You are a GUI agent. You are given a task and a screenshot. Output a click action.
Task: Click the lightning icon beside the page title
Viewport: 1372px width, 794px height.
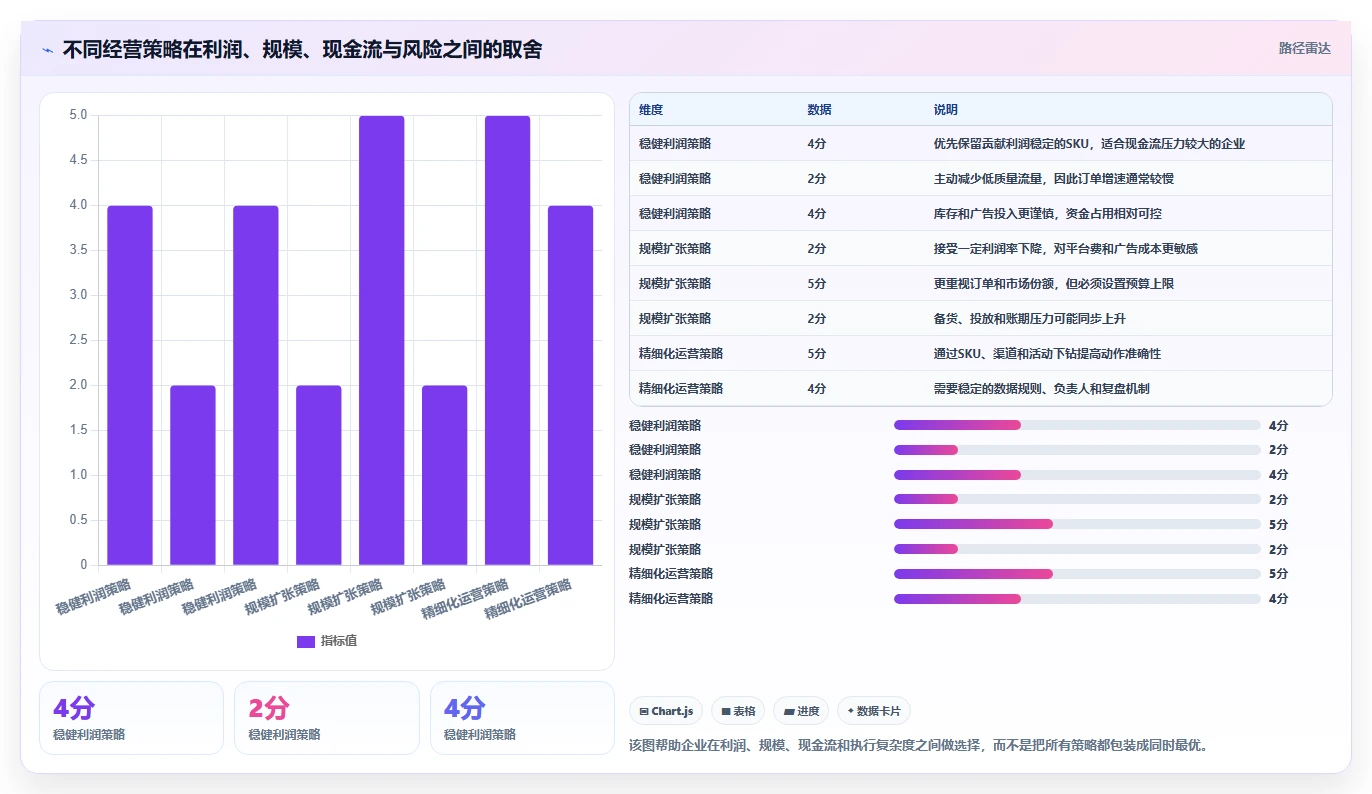point(48,49)
